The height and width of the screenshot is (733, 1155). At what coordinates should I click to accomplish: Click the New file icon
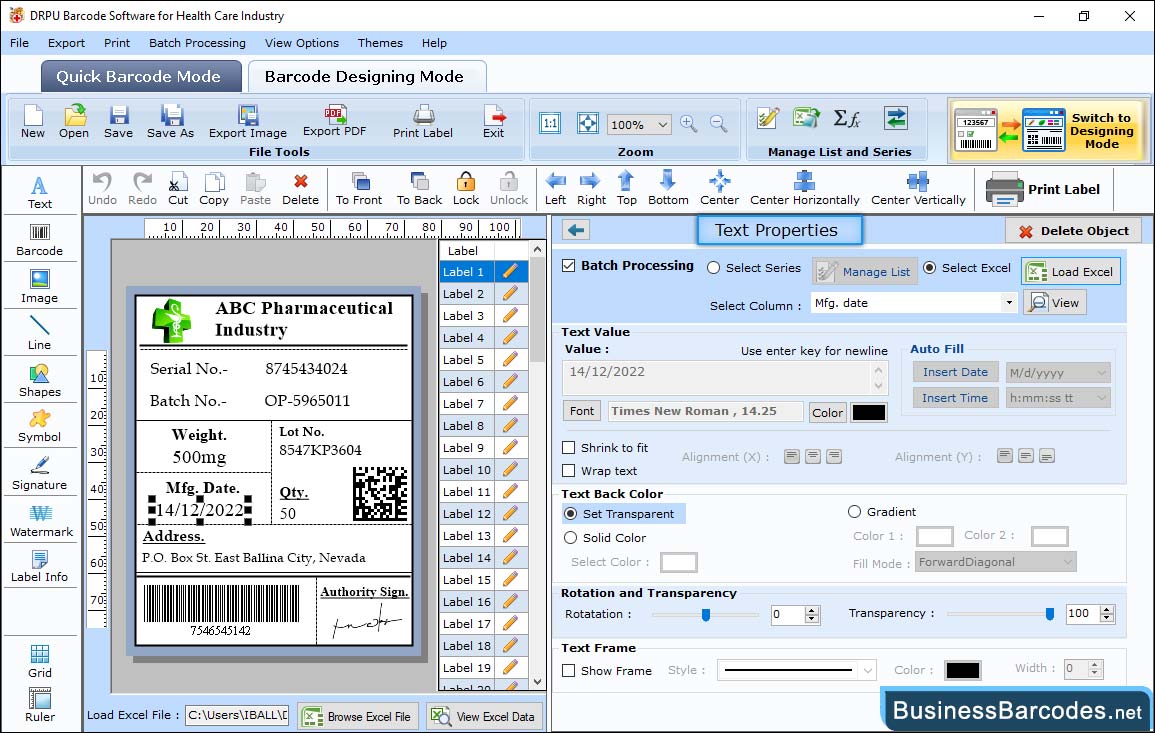click(x=32, y=122)
